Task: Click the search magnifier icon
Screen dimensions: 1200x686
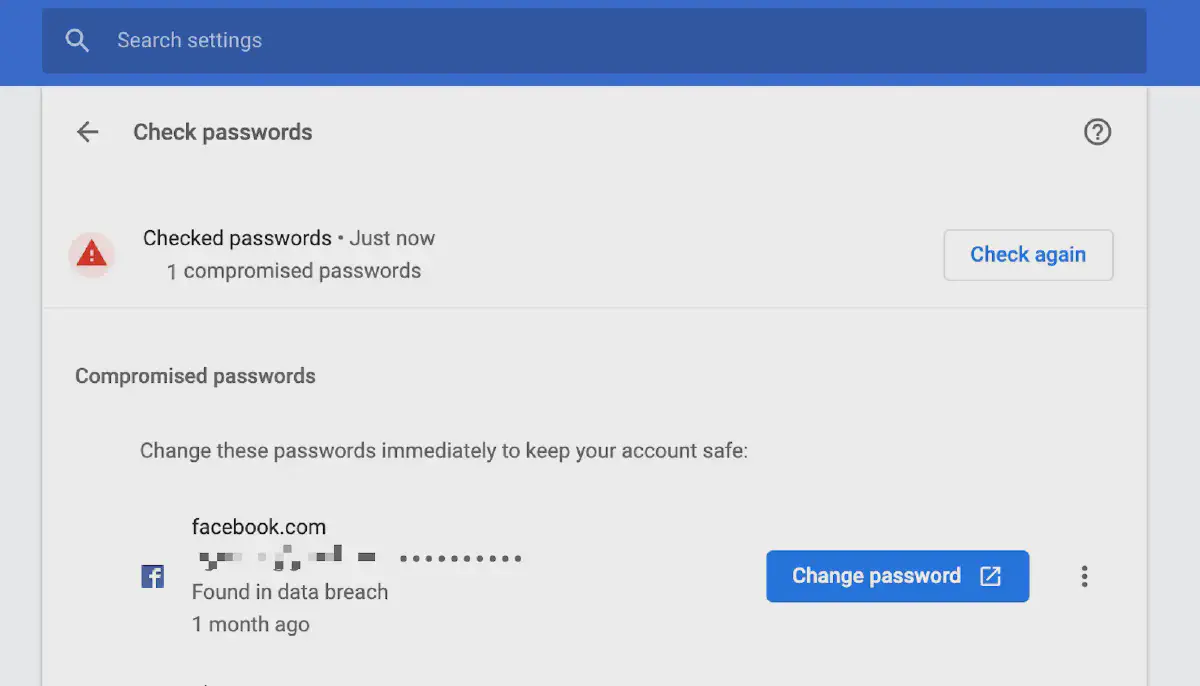Action: click(x=77, y=40)
